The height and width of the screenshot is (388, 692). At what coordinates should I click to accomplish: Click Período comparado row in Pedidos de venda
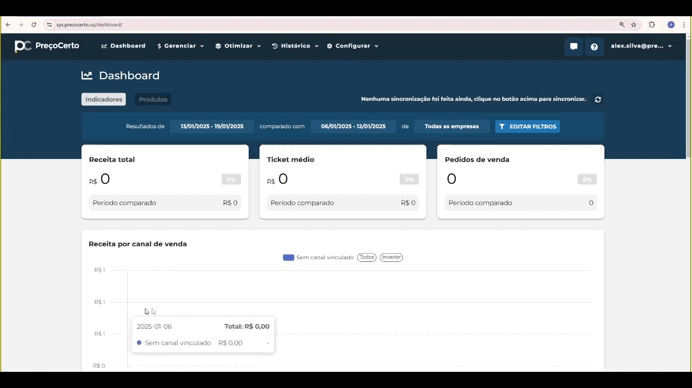click(x=521, y=203)
